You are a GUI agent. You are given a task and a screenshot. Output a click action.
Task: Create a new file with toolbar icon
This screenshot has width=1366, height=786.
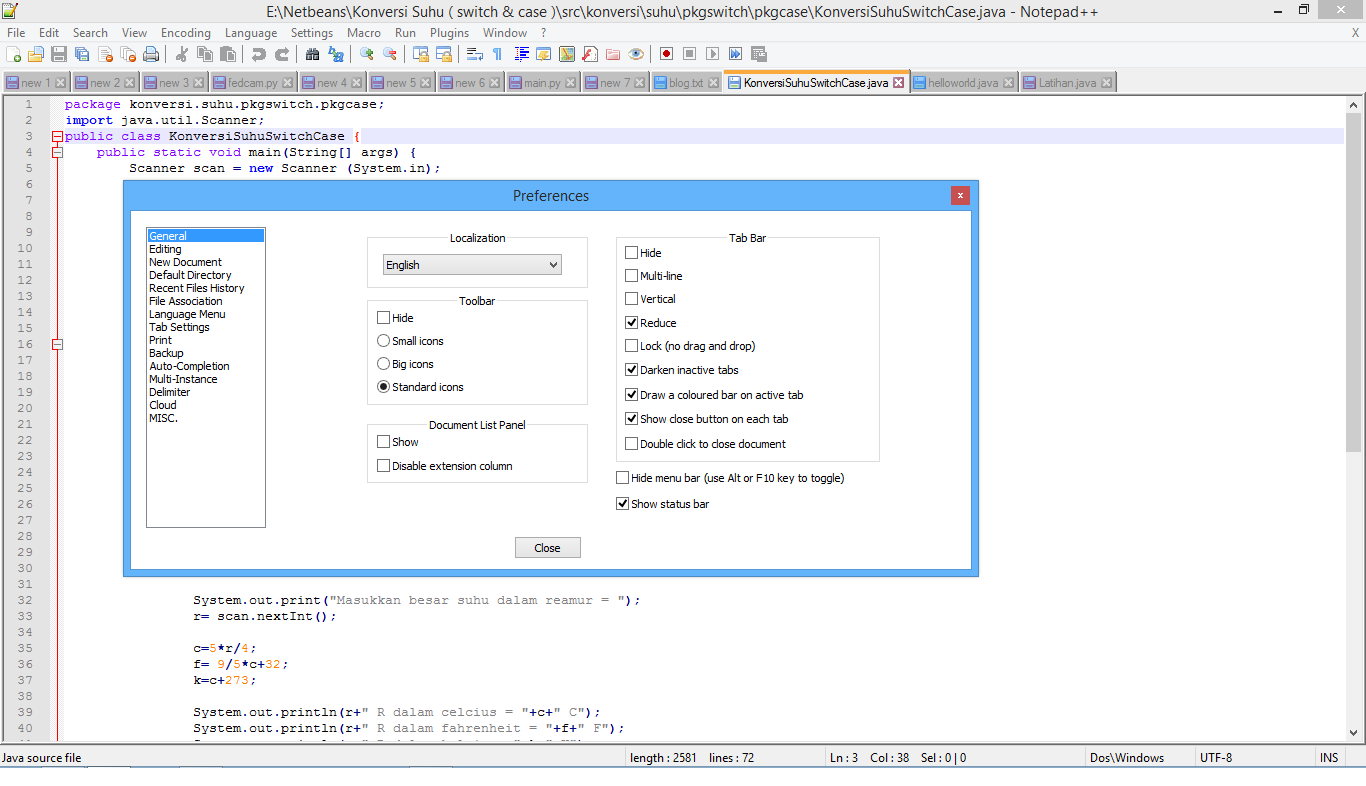coord(13,54)
